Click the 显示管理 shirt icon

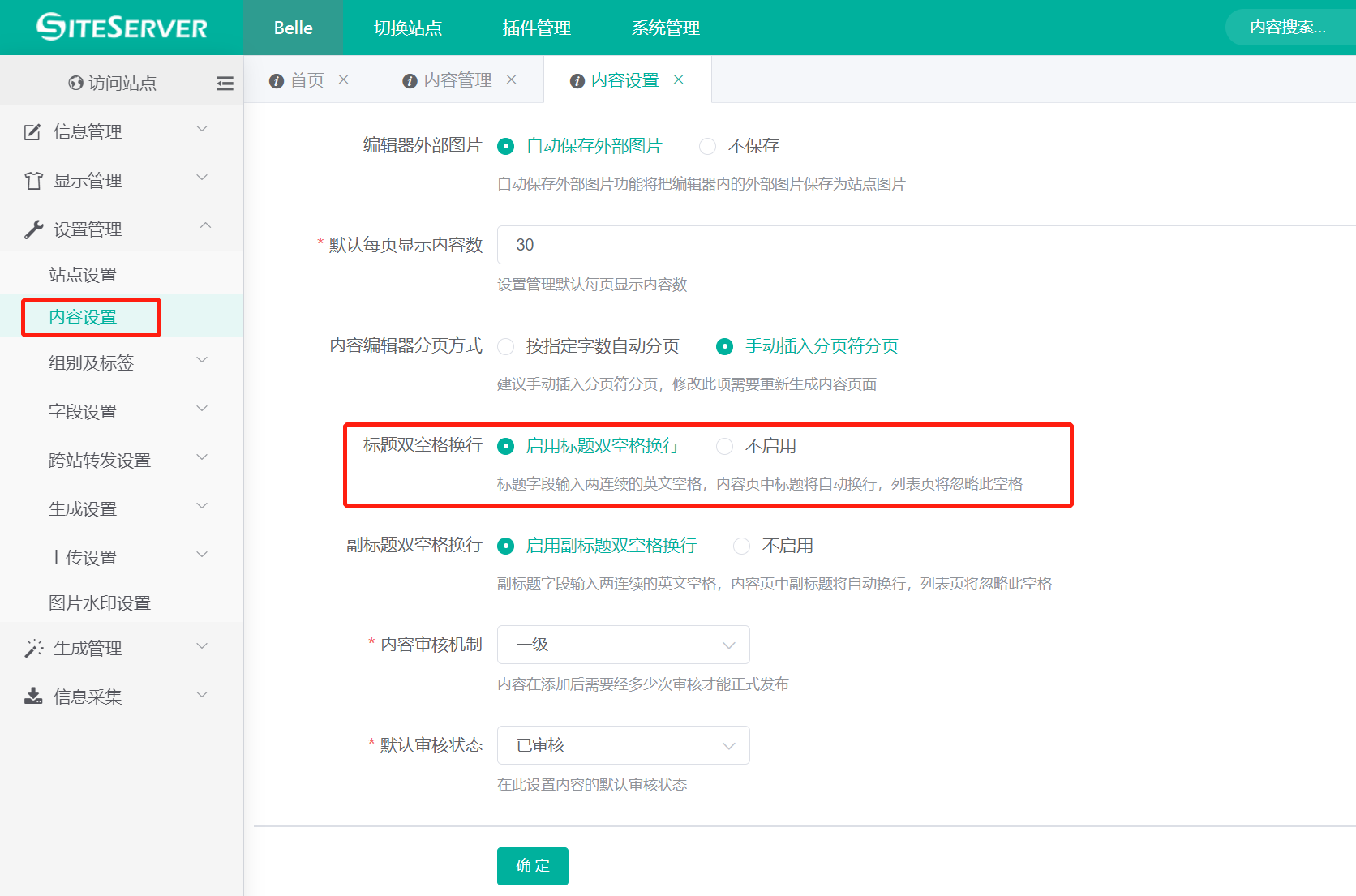[33, 181]
